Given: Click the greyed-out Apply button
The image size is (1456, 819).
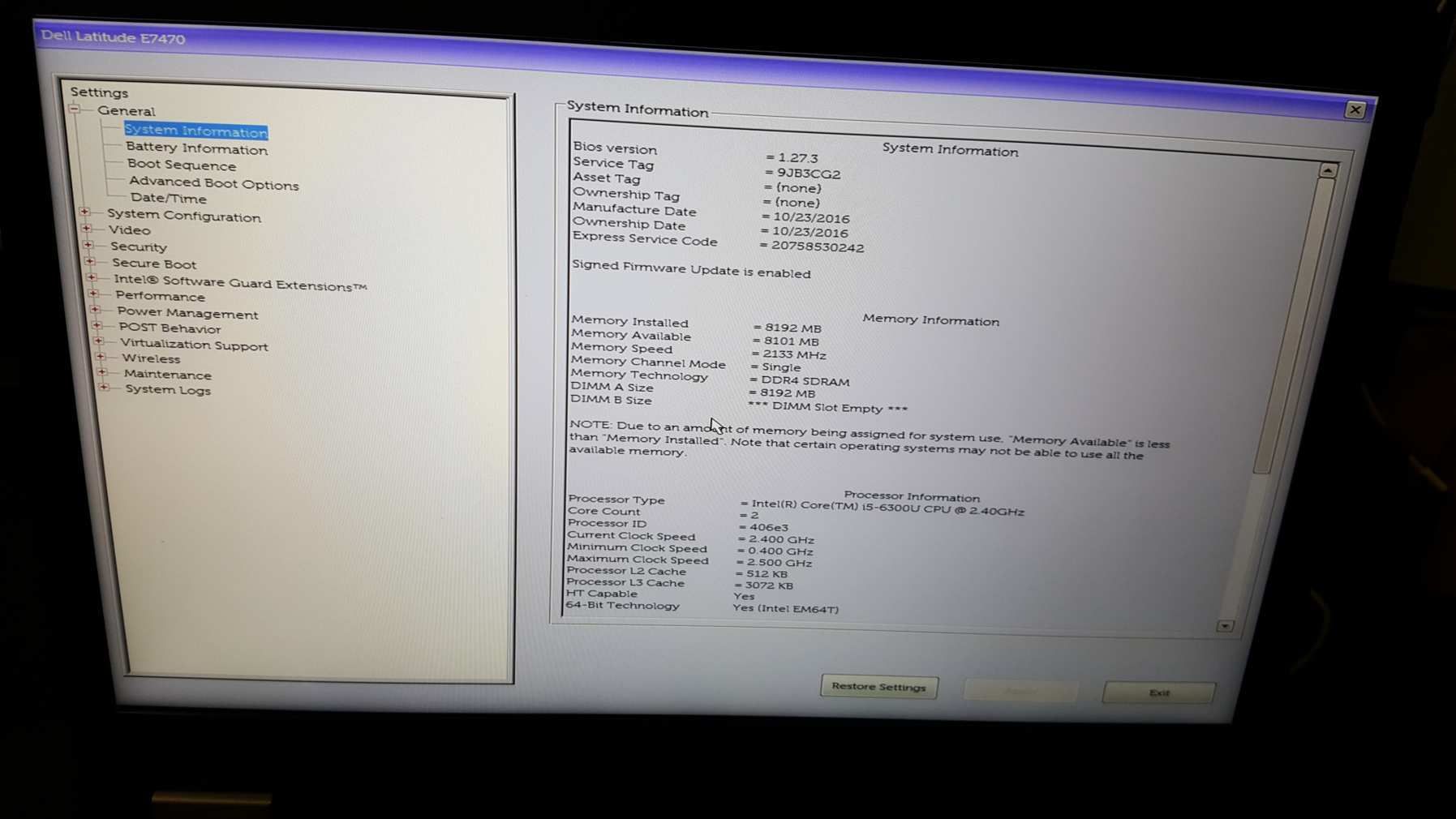Looking at the screenshot, I should tap(1020, 690).
